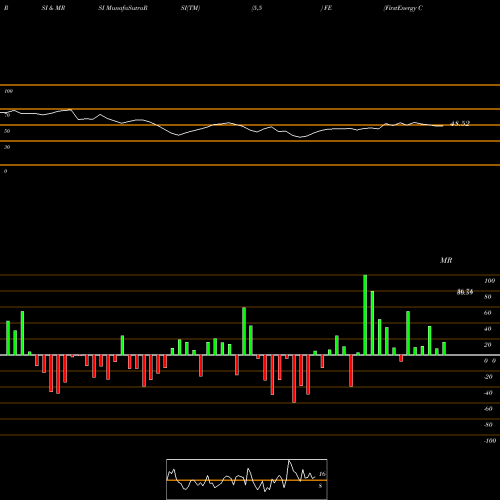Click the "-100" MR axis label
Viewport: 500px width, 500px height.
490,441
